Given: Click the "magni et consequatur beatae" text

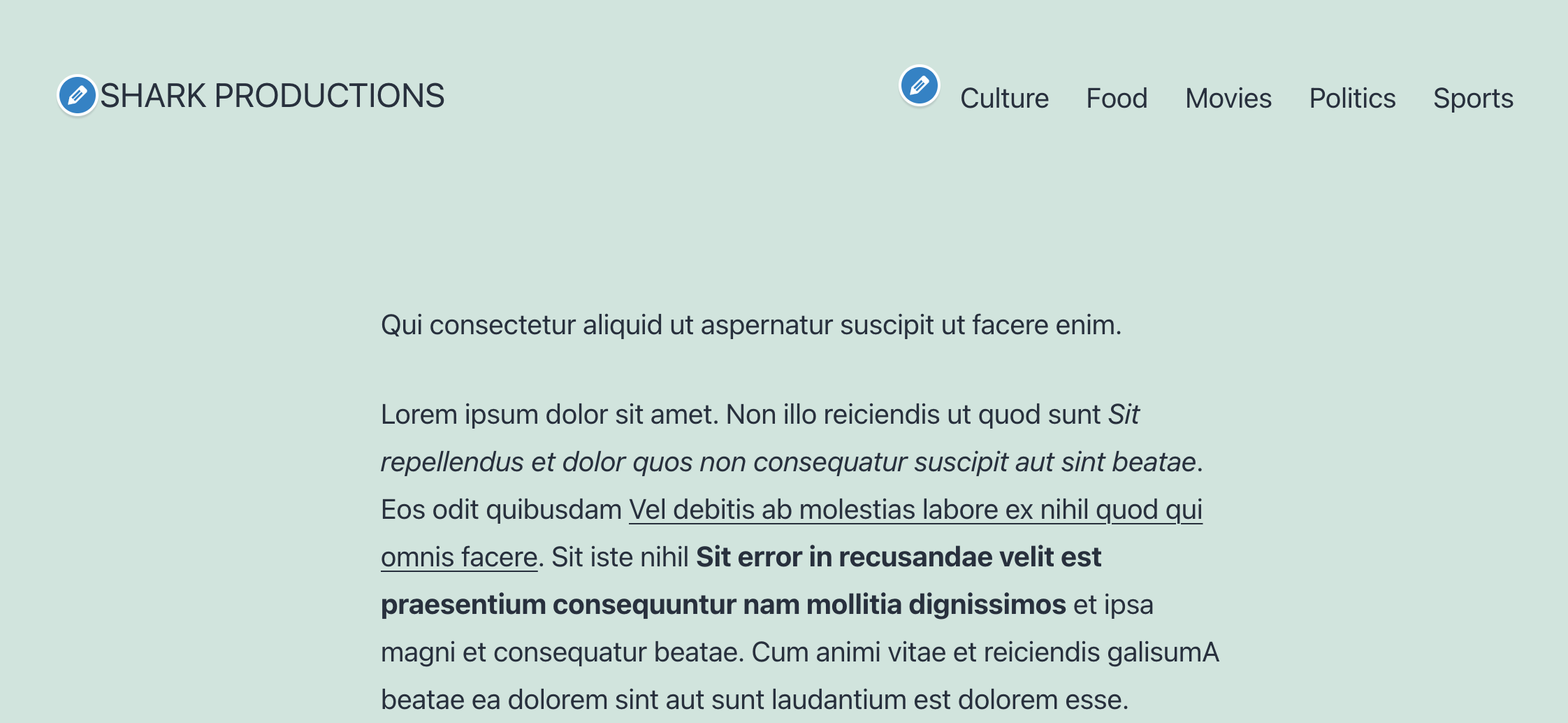Looking at the screenshot, I should pos(559,652).
